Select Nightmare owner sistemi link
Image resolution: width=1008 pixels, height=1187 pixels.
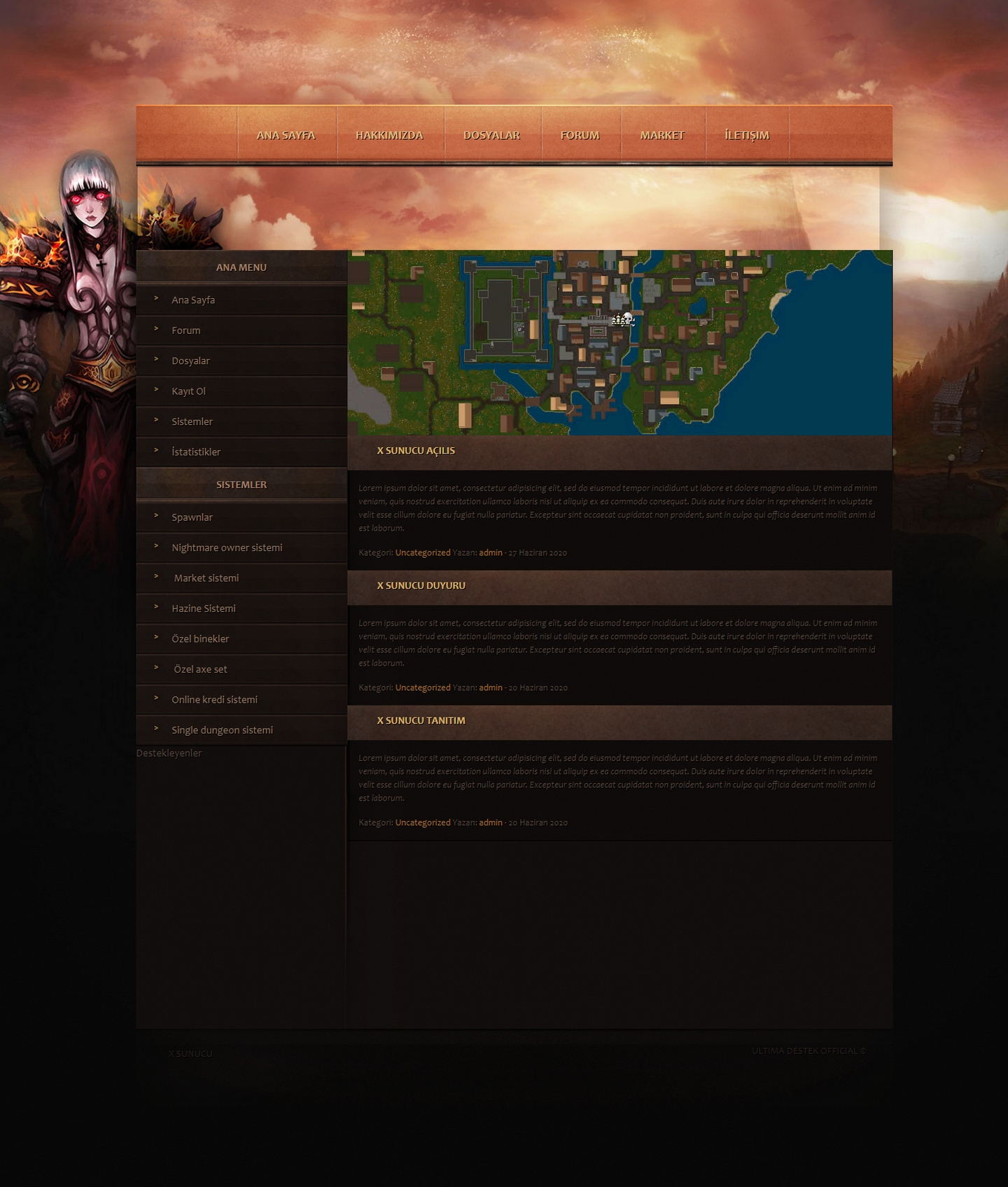pyautogui.click(x=227, y=547)
